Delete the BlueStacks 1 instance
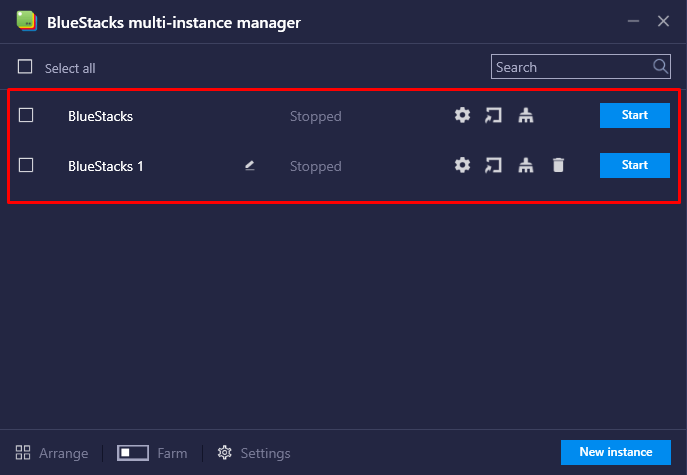This screenshot has width=687, height=475. 558,165
